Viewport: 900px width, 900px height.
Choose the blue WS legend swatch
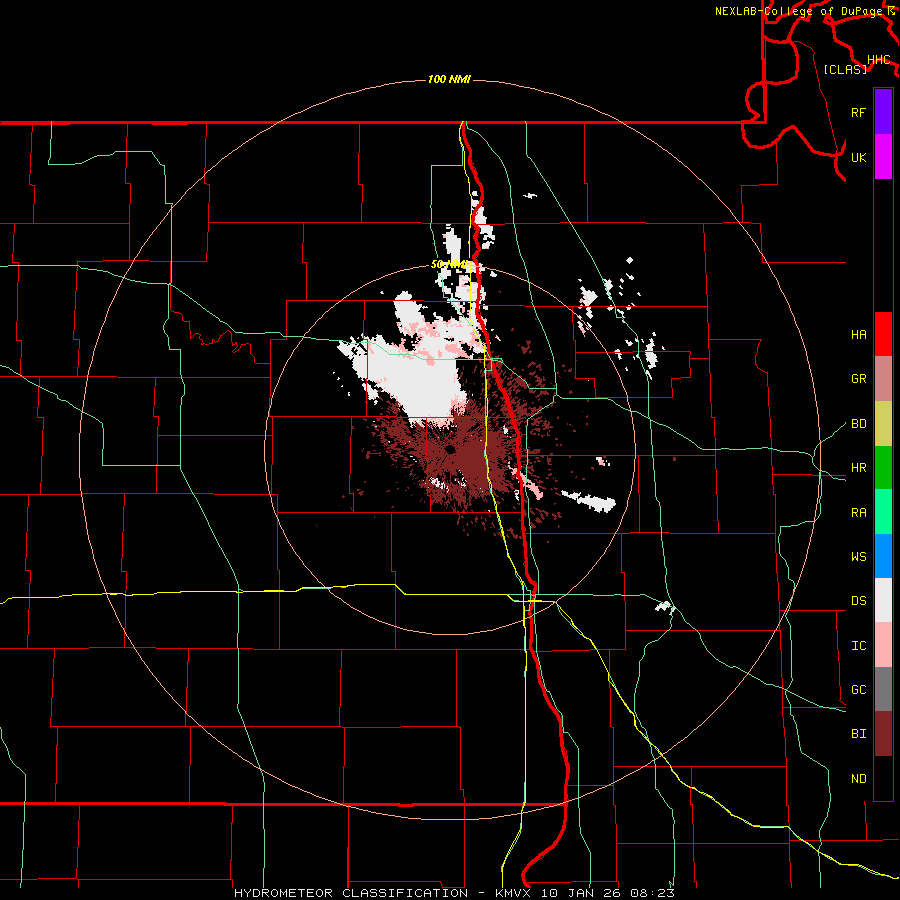883,556
